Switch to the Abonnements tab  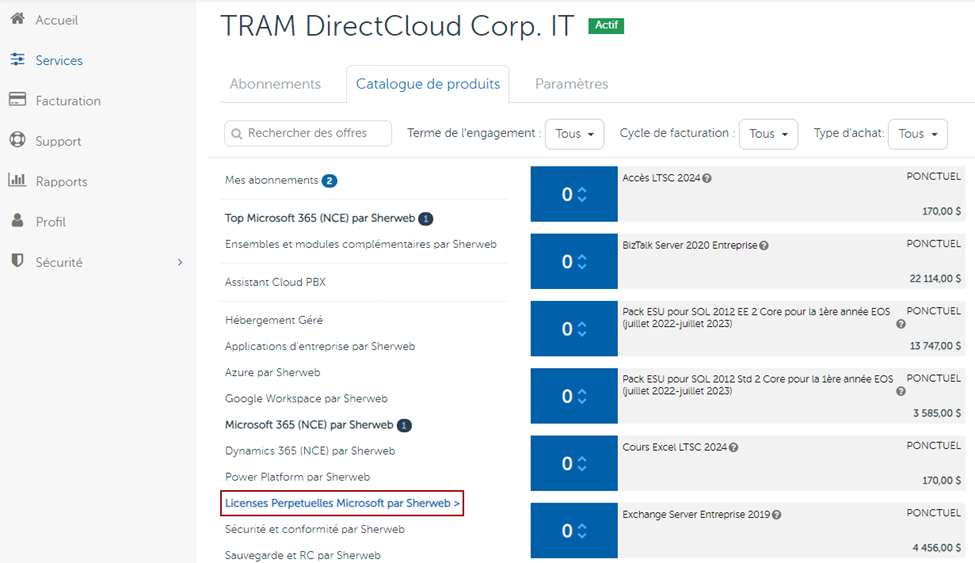pos(275,84)
